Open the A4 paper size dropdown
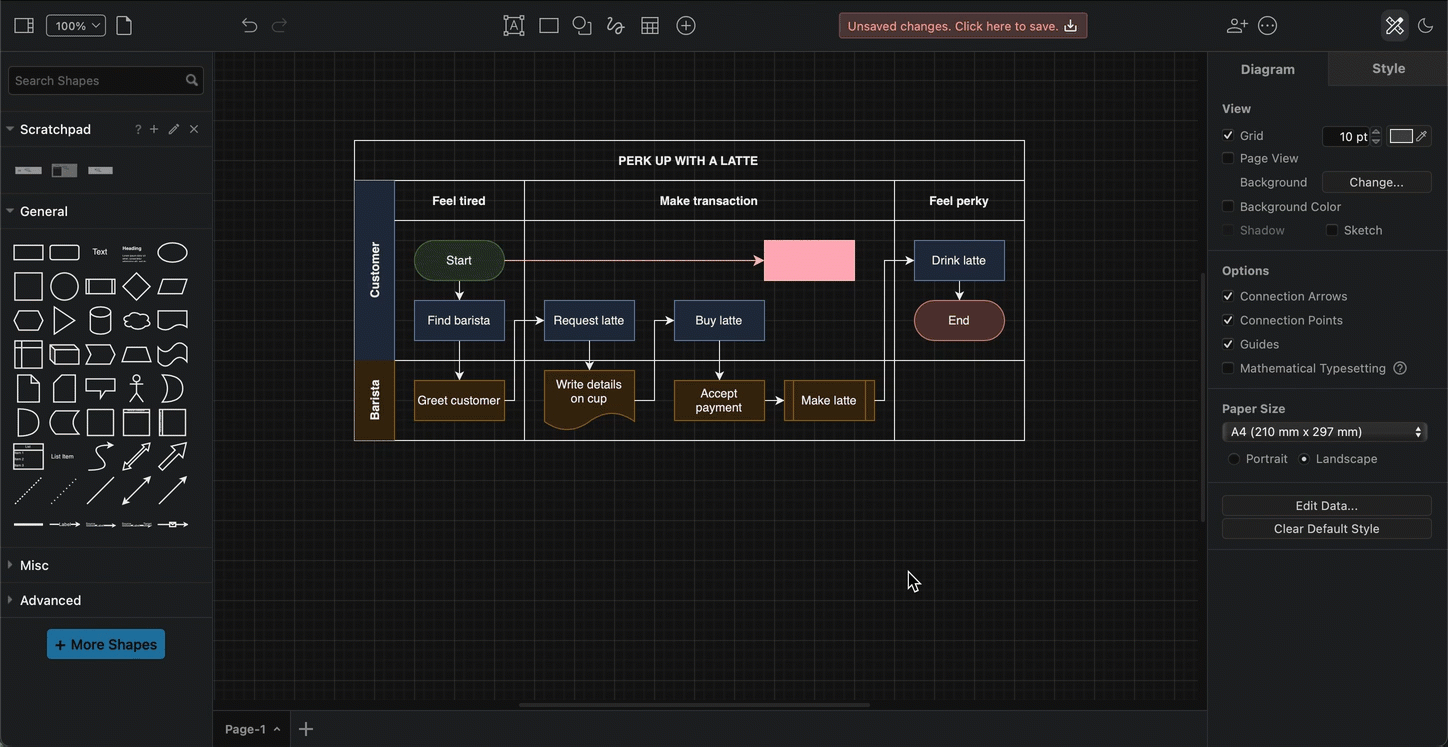The height and width of the screenshot is (747, 1448). pyautogui.click(x=1324, y=432)
